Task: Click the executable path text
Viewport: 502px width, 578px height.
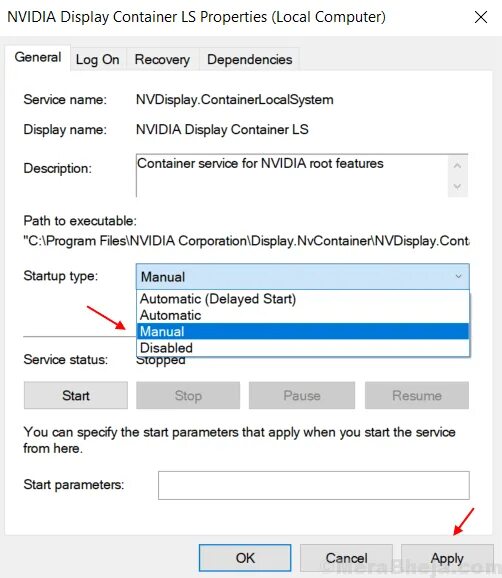Action: pyautogui.click(x=246, y=241)
